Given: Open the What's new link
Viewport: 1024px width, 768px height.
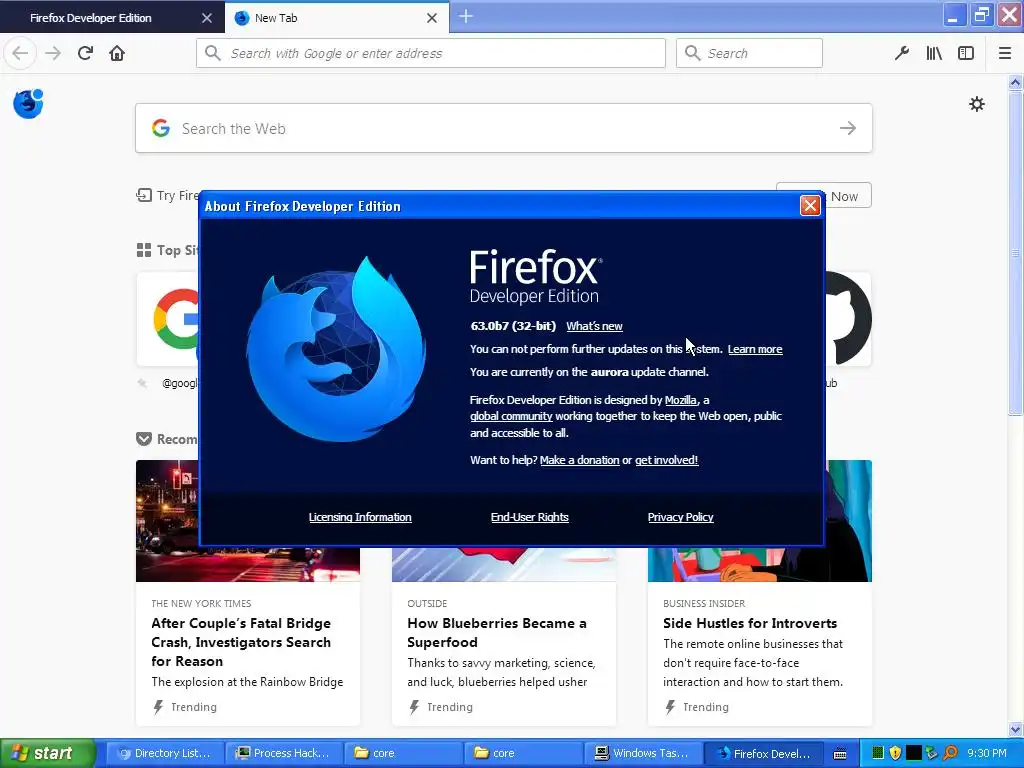Looking at the screenshot, I should click(594, 326).
